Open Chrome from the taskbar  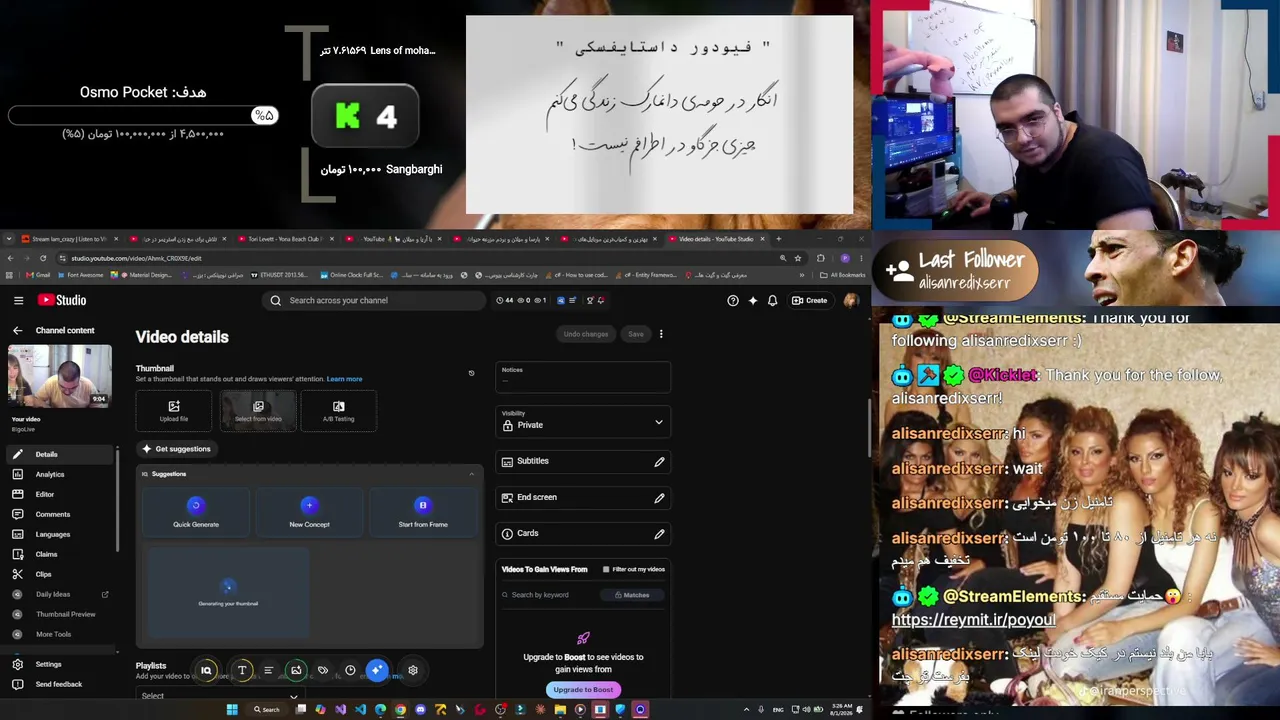point(400,710)
